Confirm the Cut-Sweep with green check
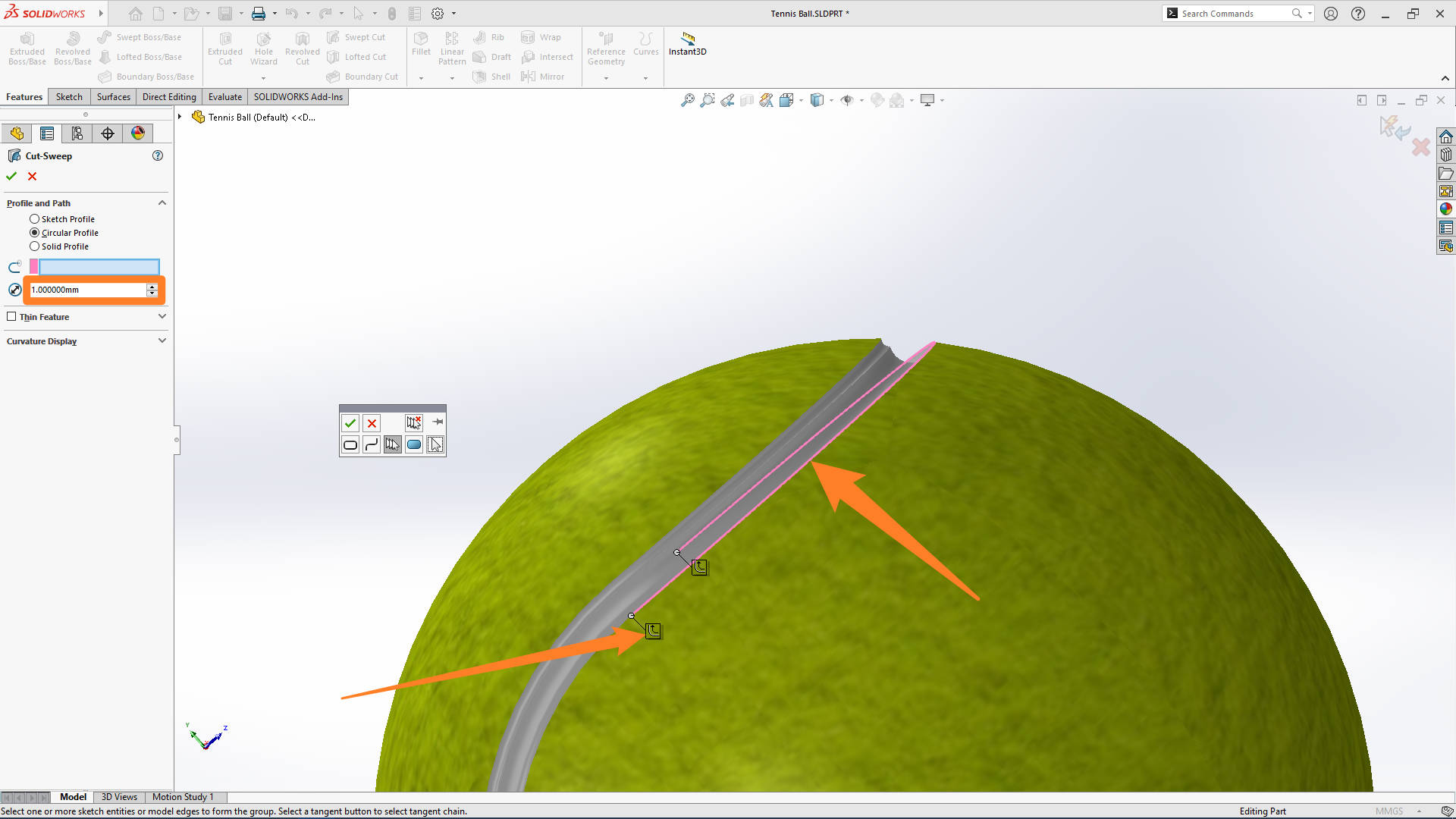The width and height of the screenshot is (1456, 819). 11,176
